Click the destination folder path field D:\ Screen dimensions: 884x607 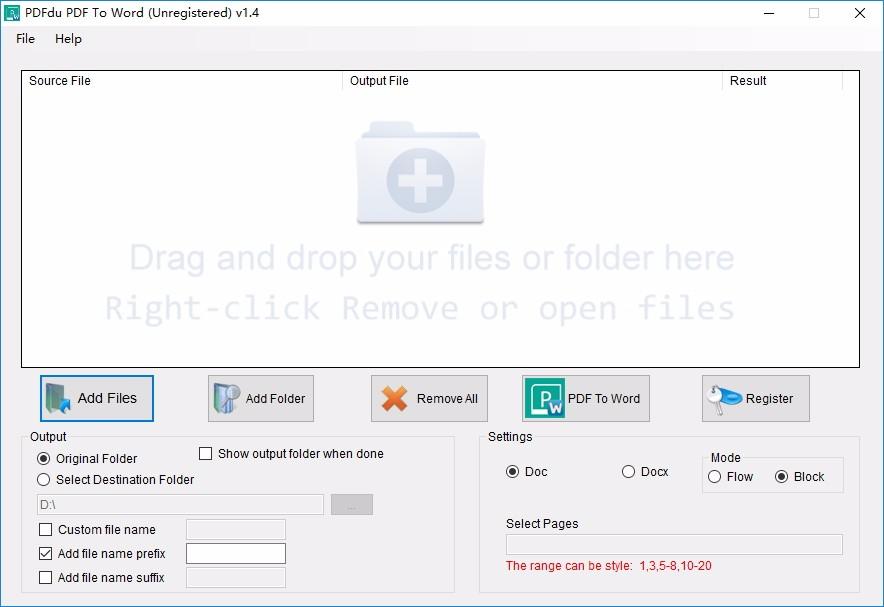pos(180,504)
